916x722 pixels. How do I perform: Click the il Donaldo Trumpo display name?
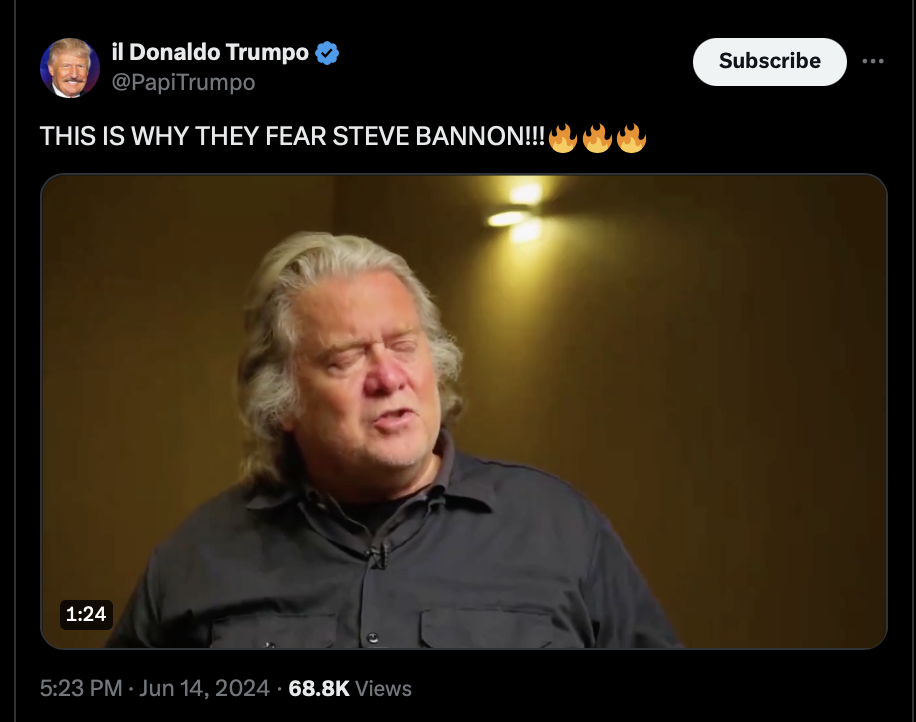pos(210,53)
